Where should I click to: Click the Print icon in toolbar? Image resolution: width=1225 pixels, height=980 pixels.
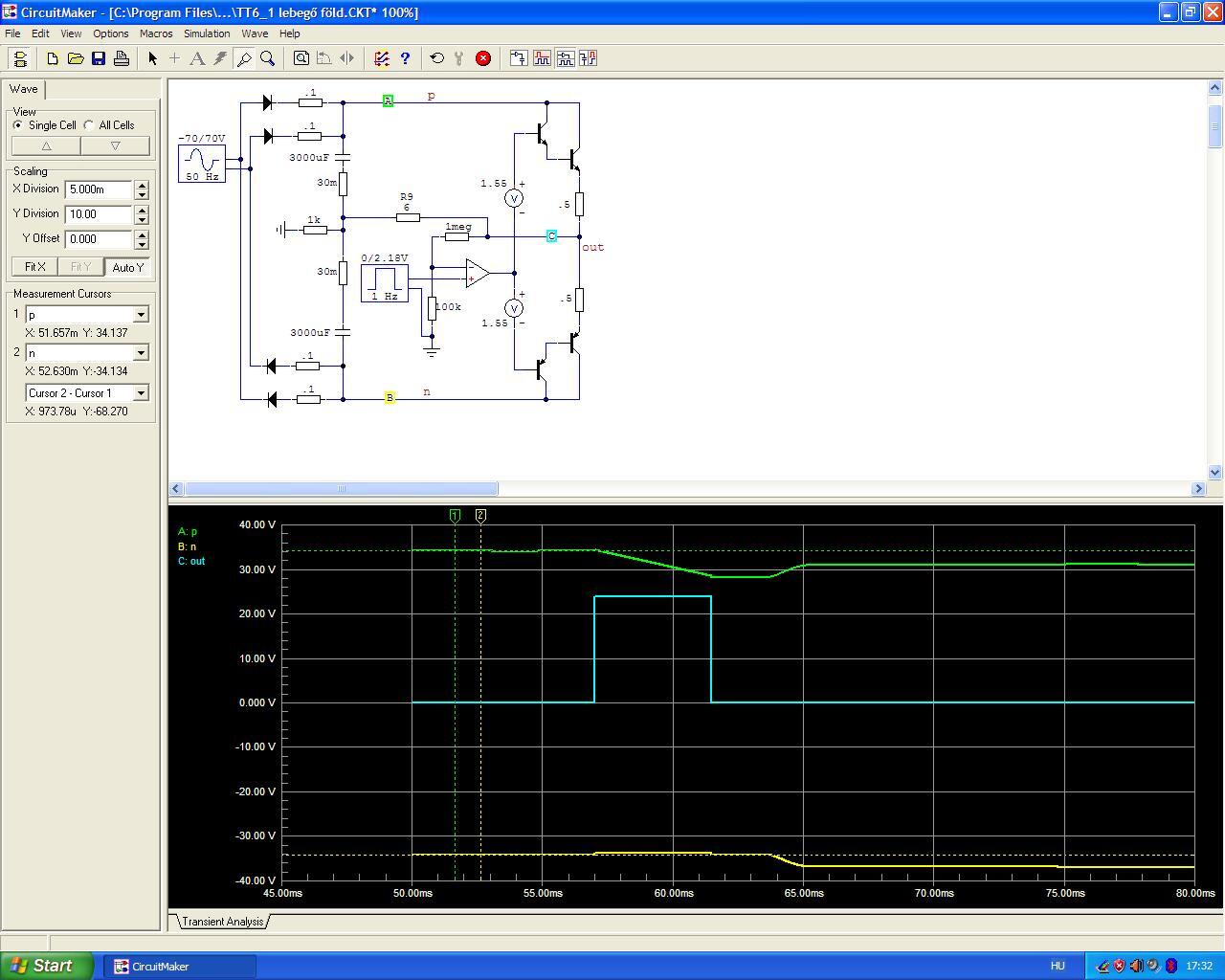coord(122,58)
